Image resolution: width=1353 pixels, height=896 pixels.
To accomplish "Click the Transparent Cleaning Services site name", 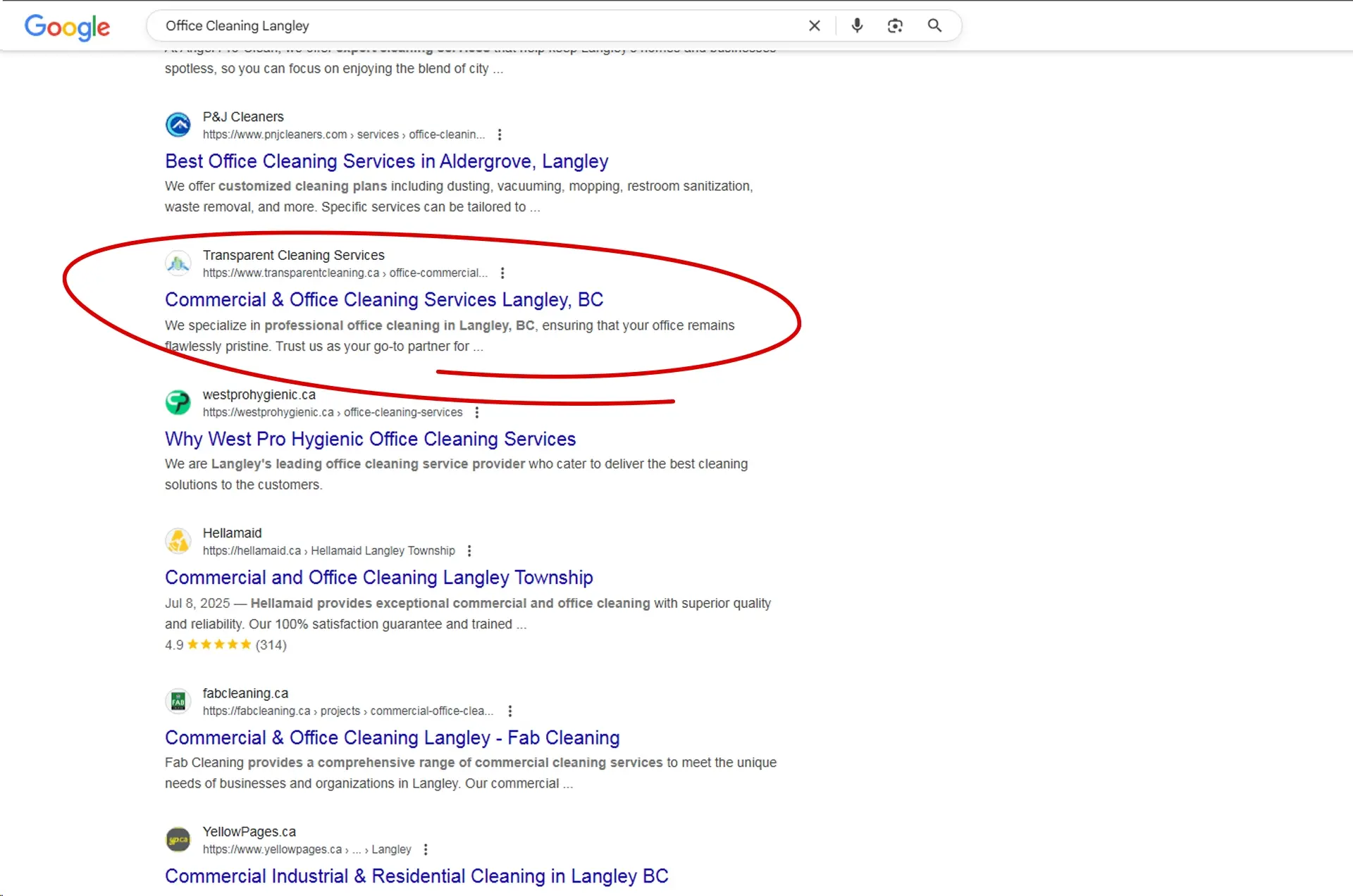I will point(294,255).
